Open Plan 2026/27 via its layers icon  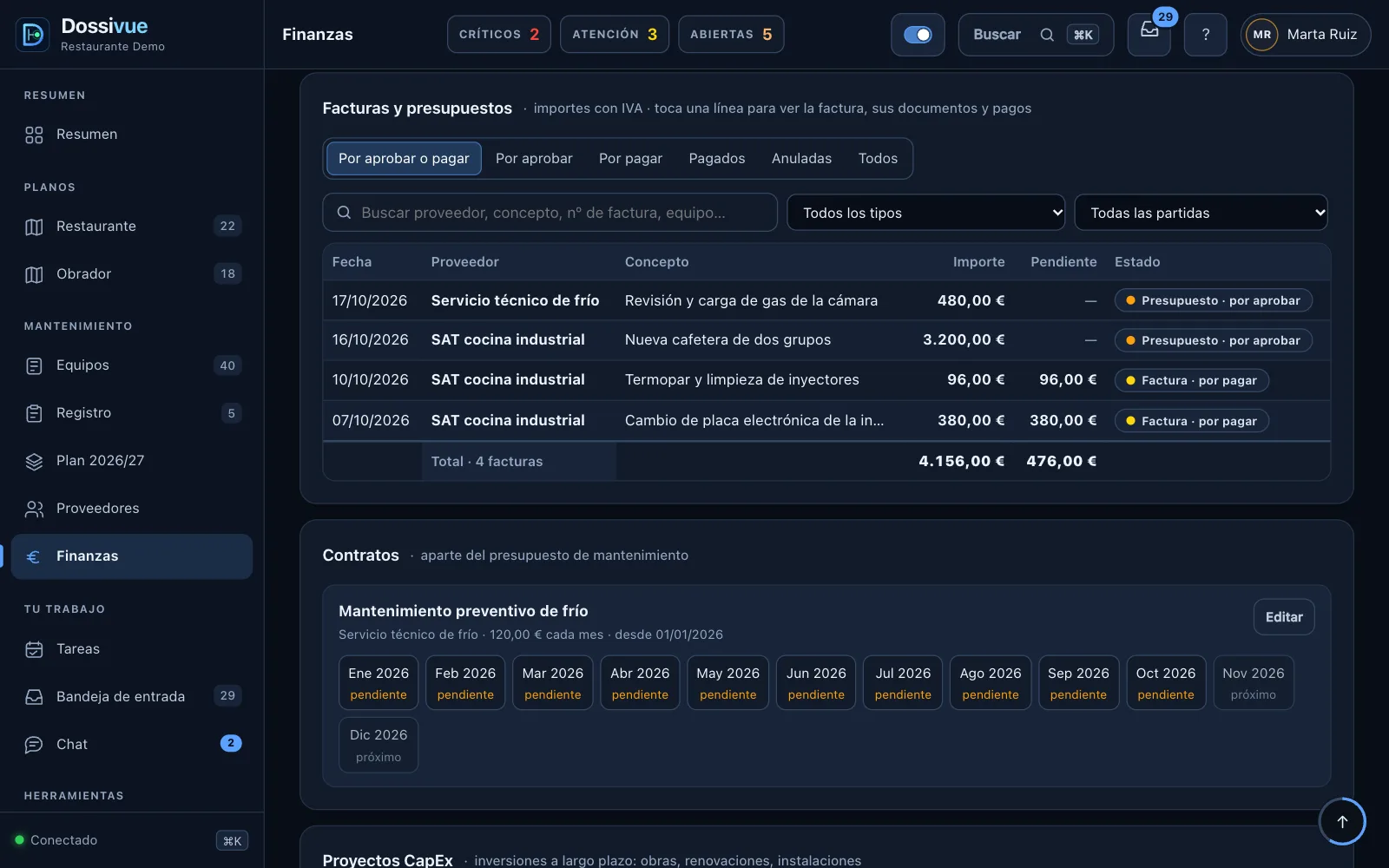pos(34,461)
